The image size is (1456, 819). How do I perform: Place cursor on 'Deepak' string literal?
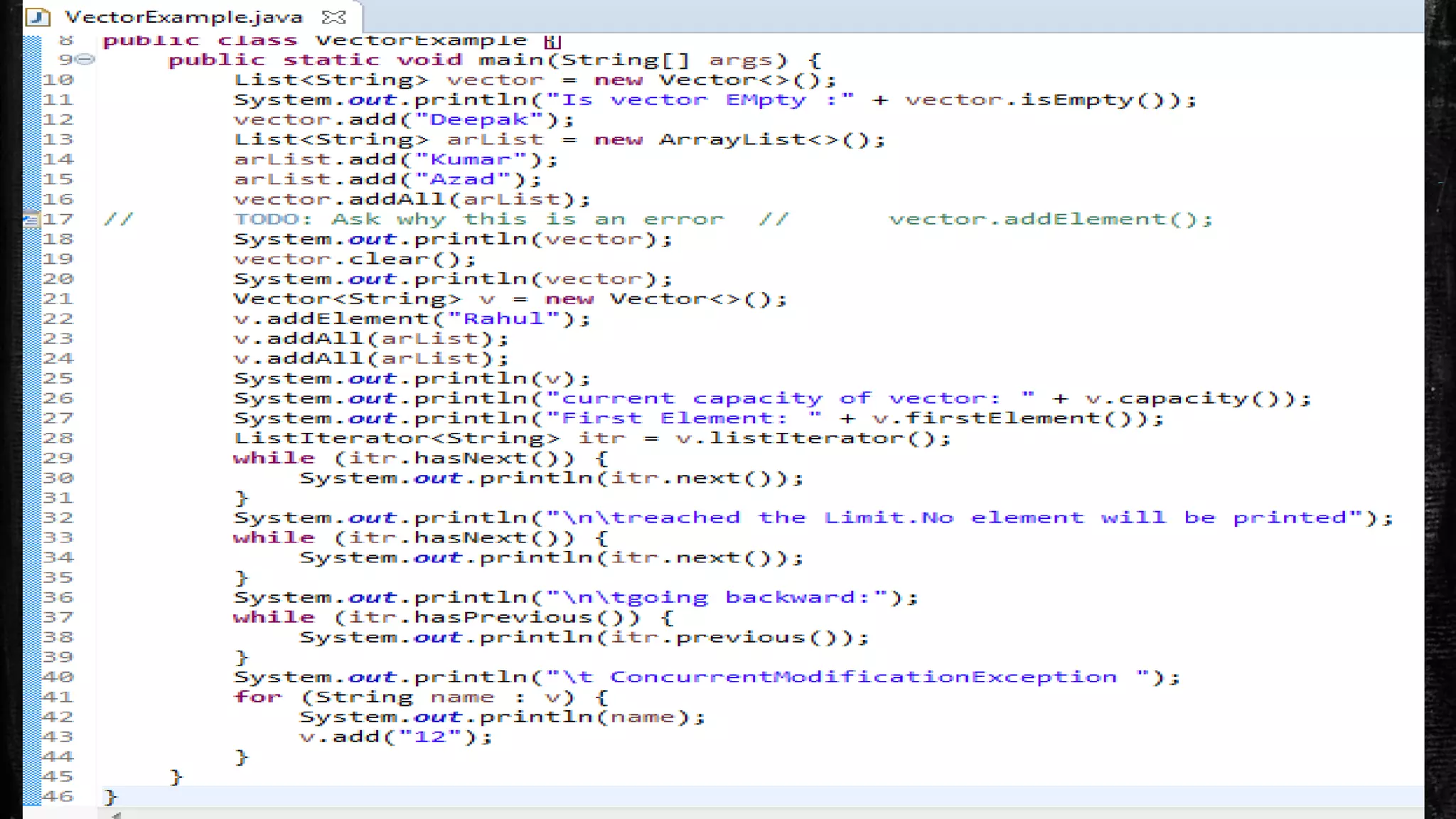(479, 119)
